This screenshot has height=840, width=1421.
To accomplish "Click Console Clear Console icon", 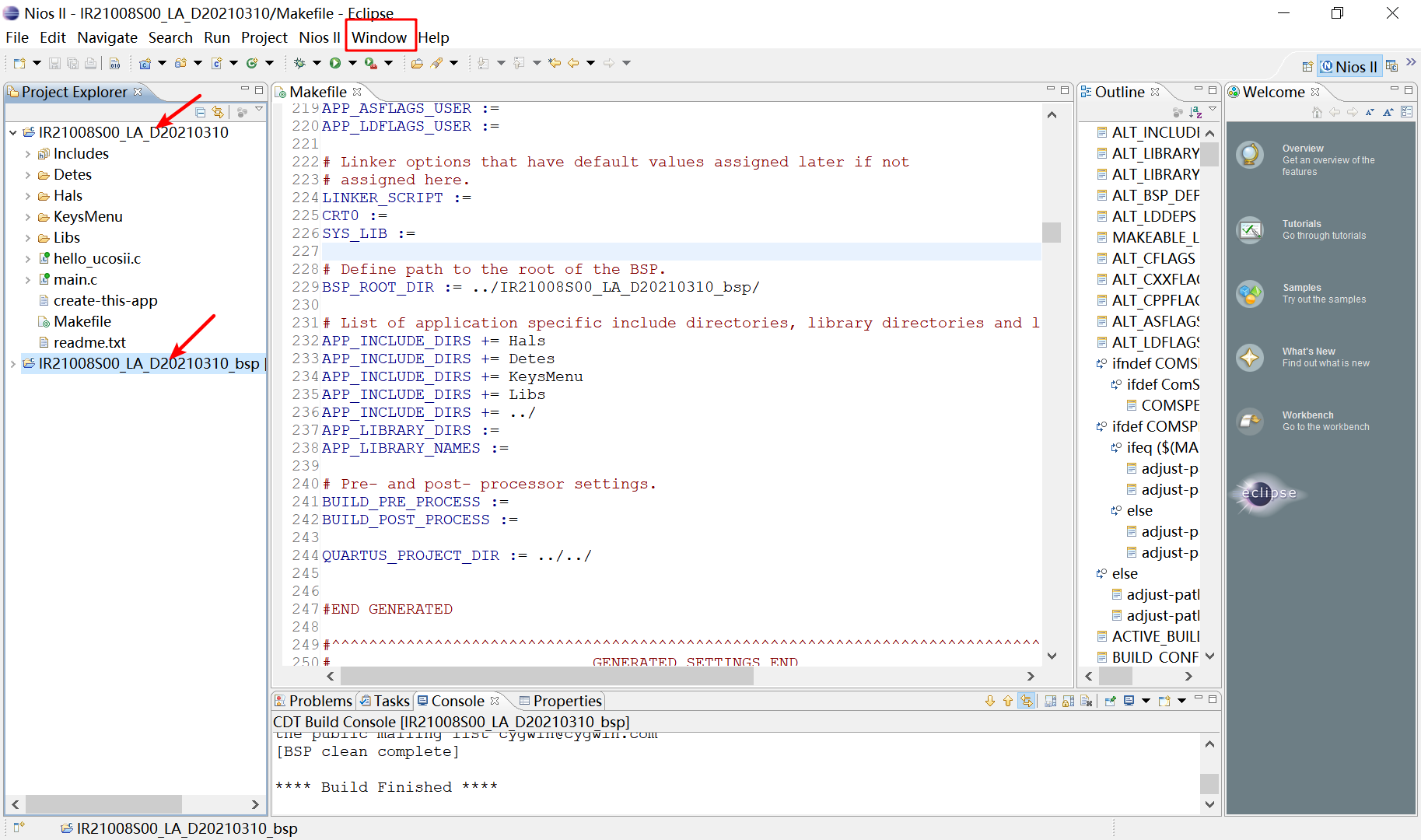I will click(1087, 701).
